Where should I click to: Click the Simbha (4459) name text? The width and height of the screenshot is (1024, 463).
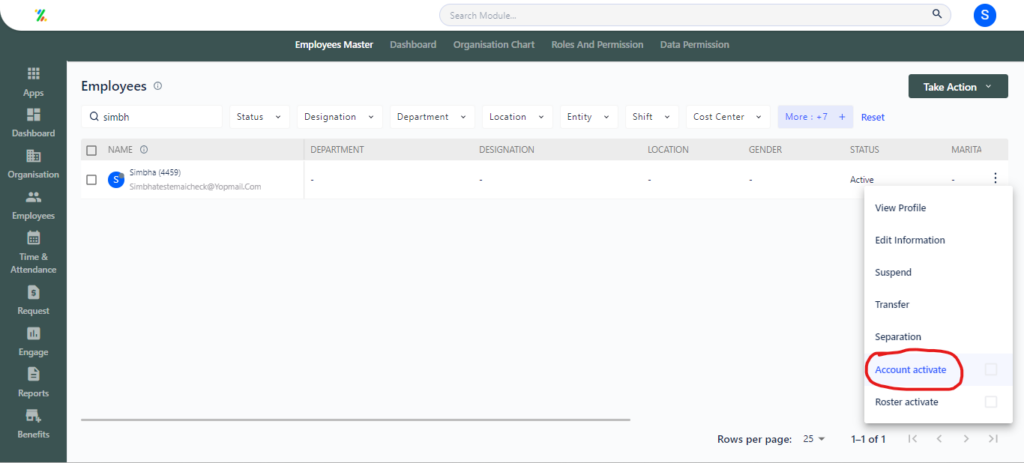coord(155,172)
